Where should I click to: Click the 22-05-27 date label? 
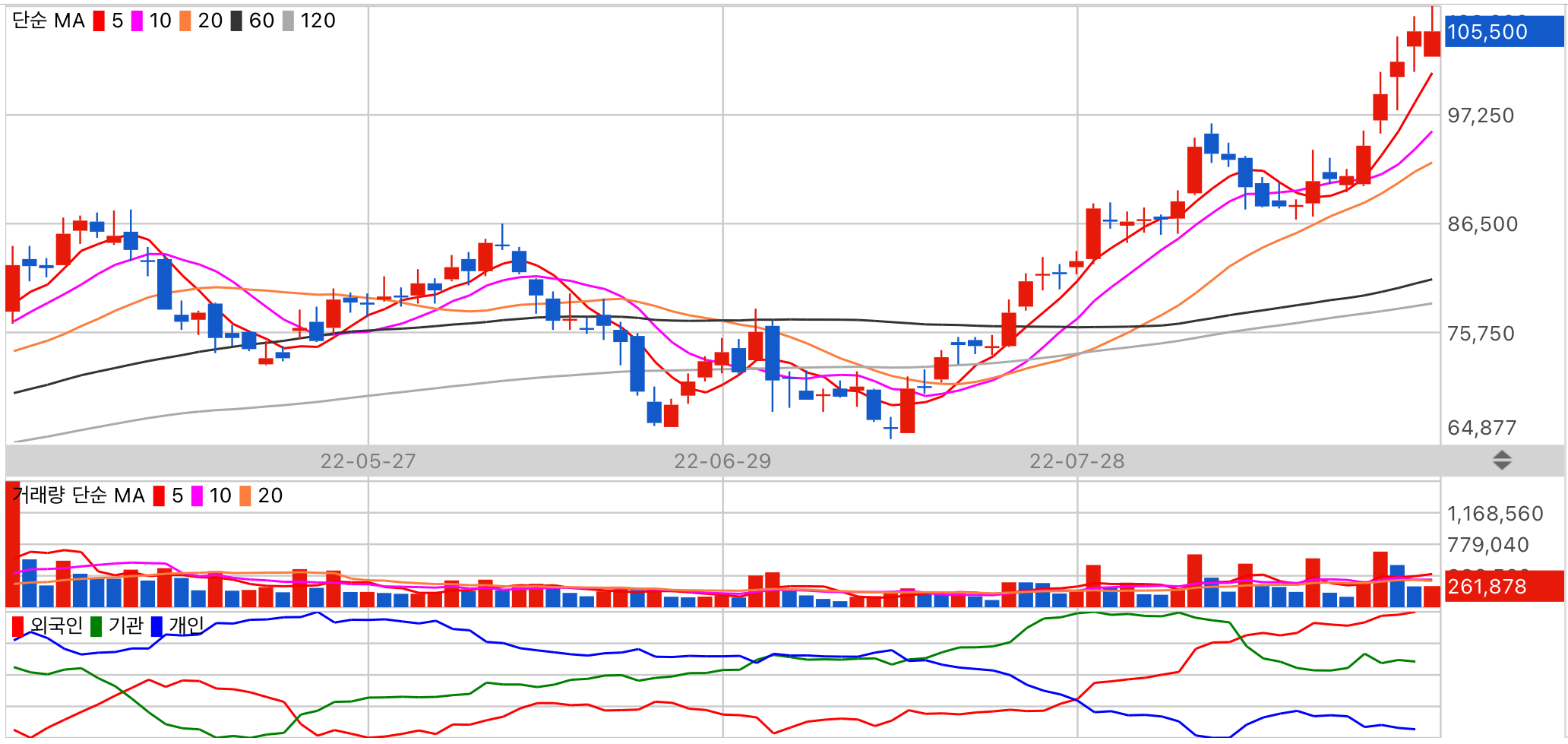[x=368, y=461]
